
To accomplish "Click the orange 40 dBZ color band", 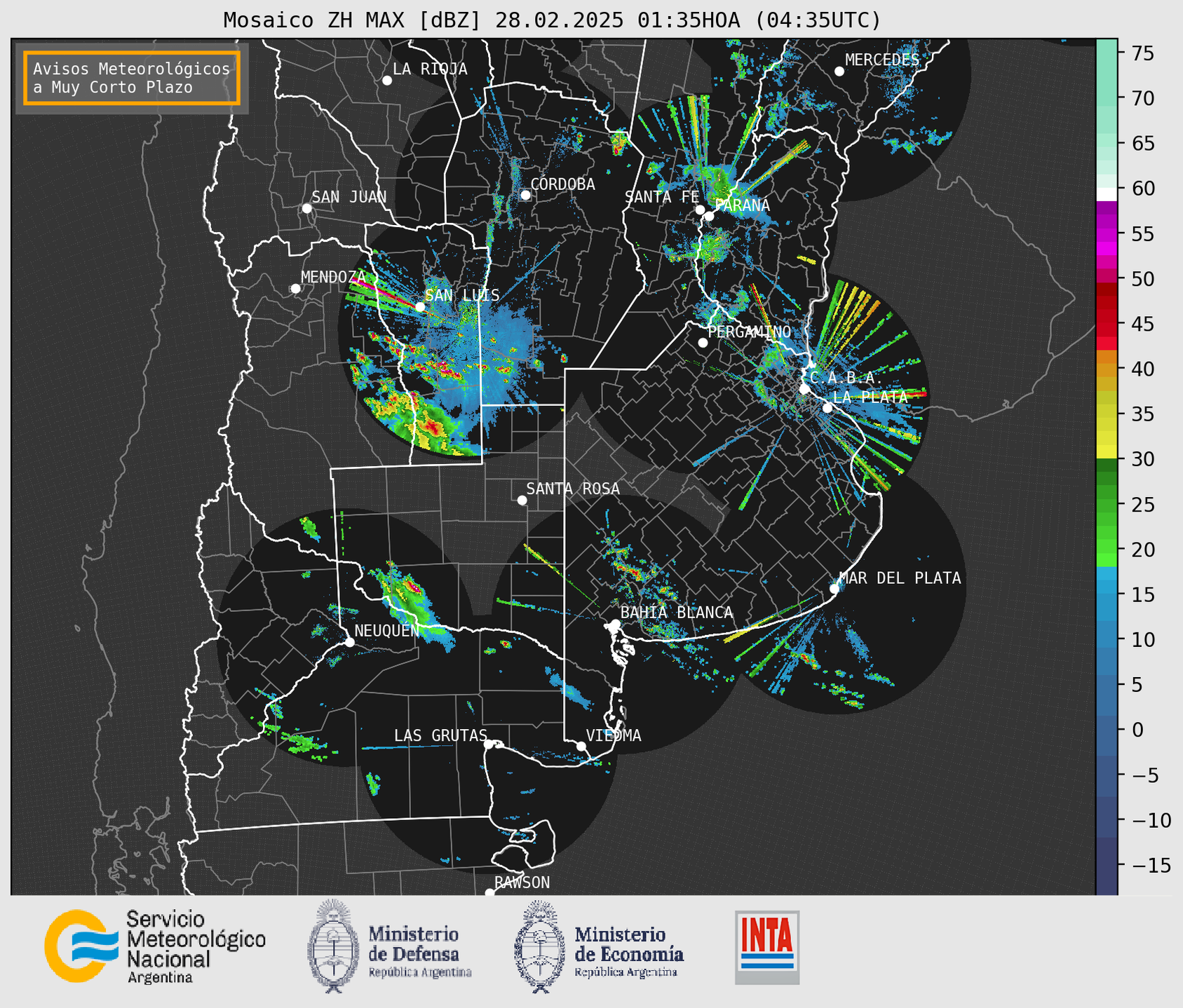I will point(1107,369).
